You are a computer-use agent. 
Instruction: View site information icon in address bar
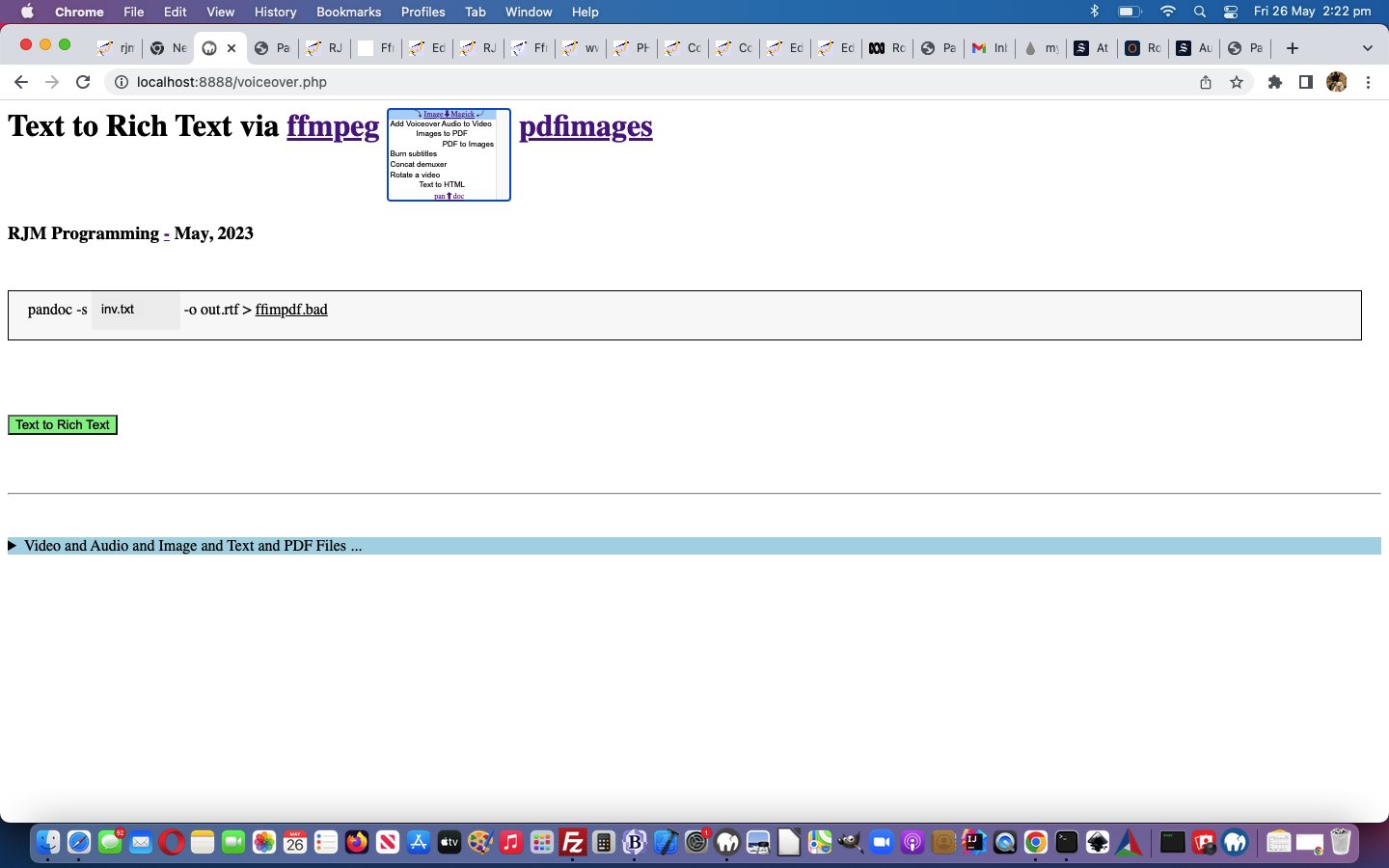tap(122, 82)
